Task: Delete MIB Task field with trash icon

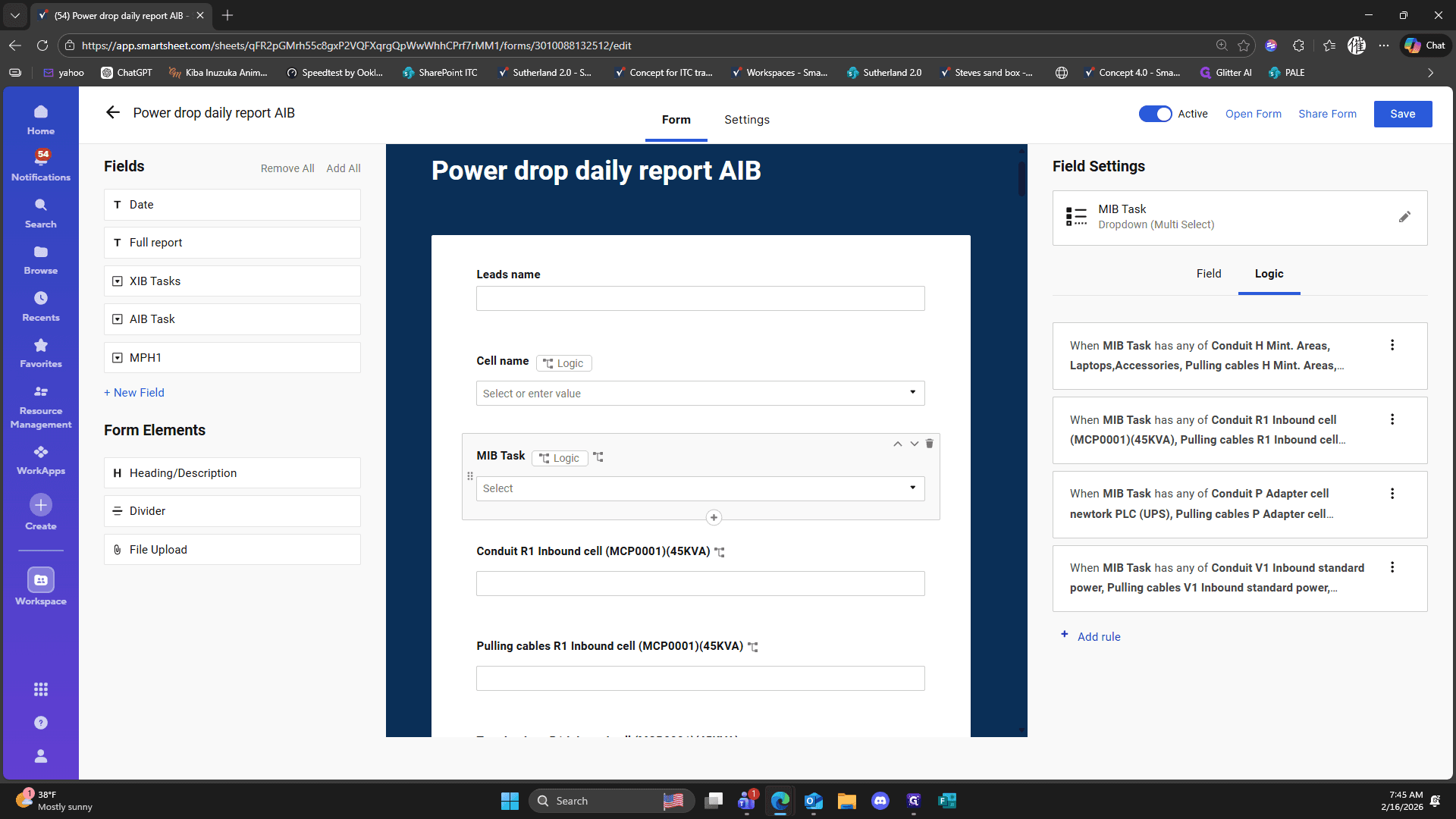Action: pos(930,444)
